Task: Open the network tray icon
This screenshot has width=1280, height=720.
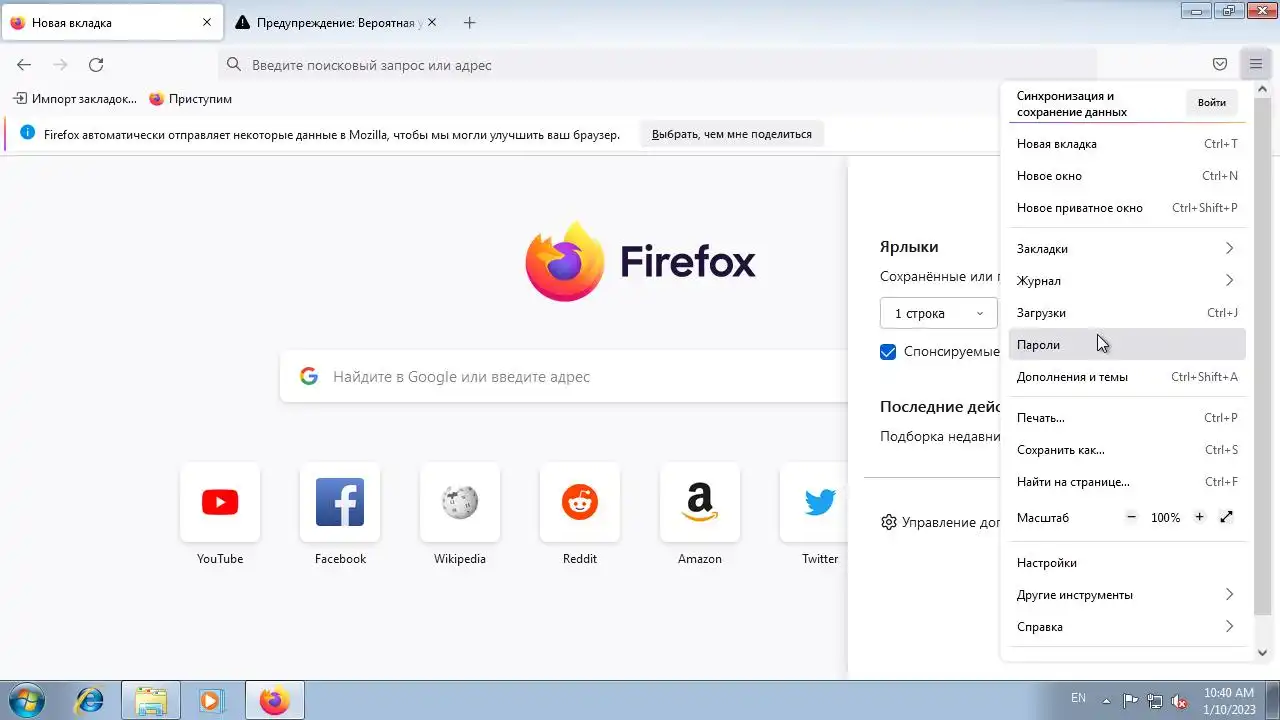Action: [1155, 701]
